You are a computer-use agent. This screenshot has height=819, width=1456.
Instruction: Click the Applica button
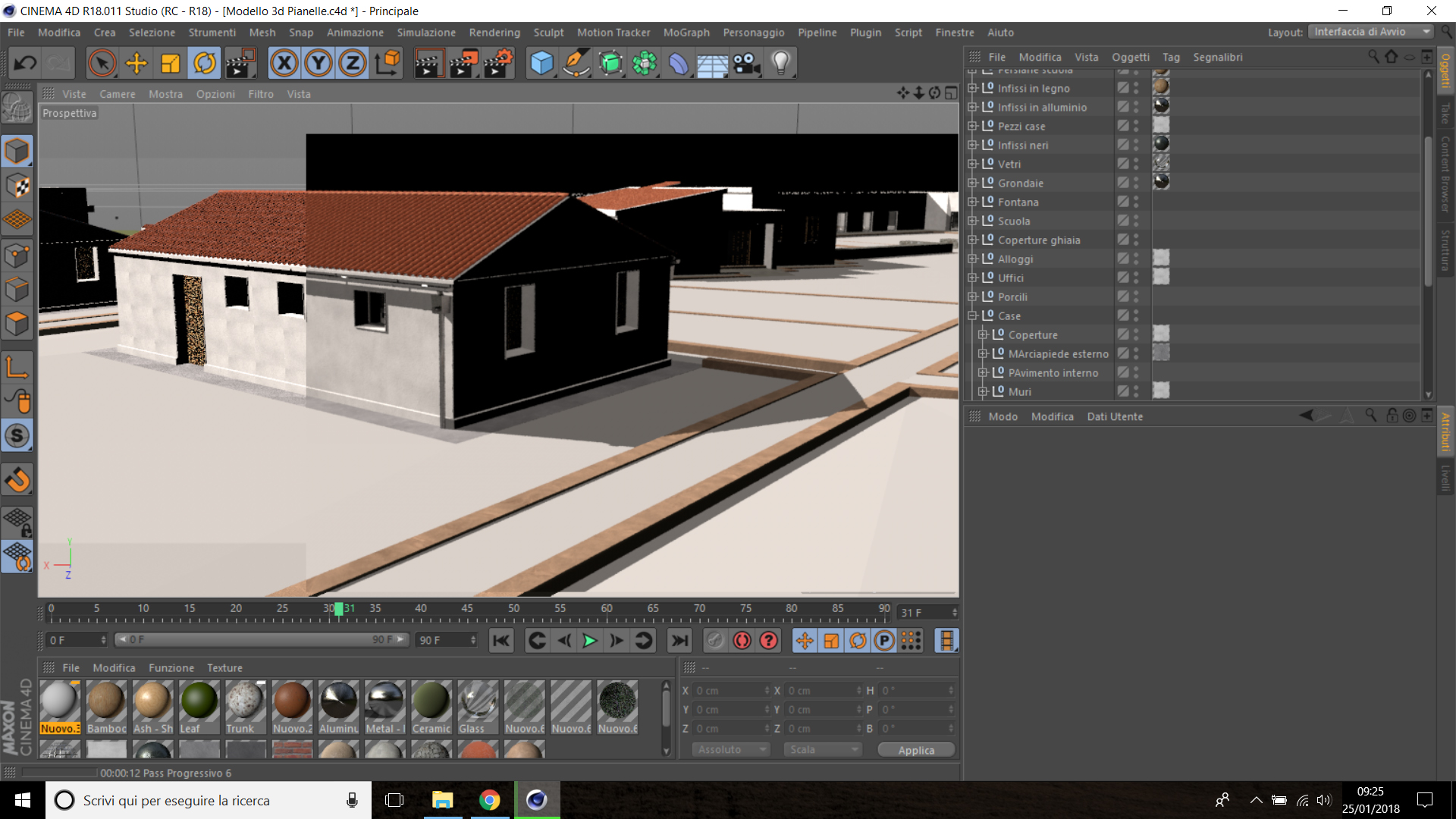[916, 750]
